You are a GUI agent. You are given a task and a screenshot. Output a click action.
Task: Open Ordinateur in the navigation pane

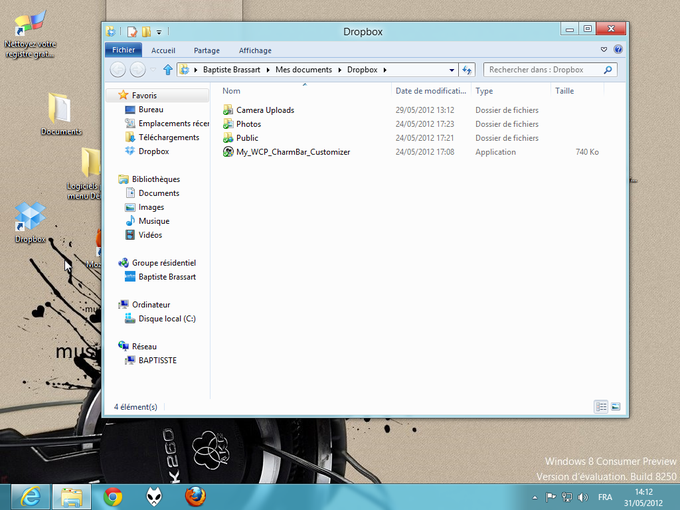coord(151,304)
